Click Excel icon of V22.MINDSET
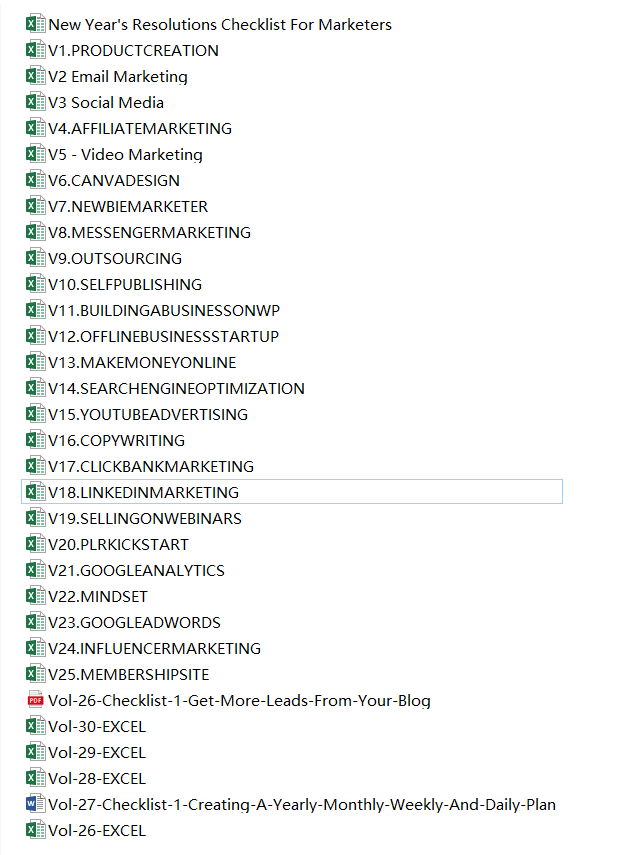The width and height of the screenshot is (619, 855). tap(35, 595)
